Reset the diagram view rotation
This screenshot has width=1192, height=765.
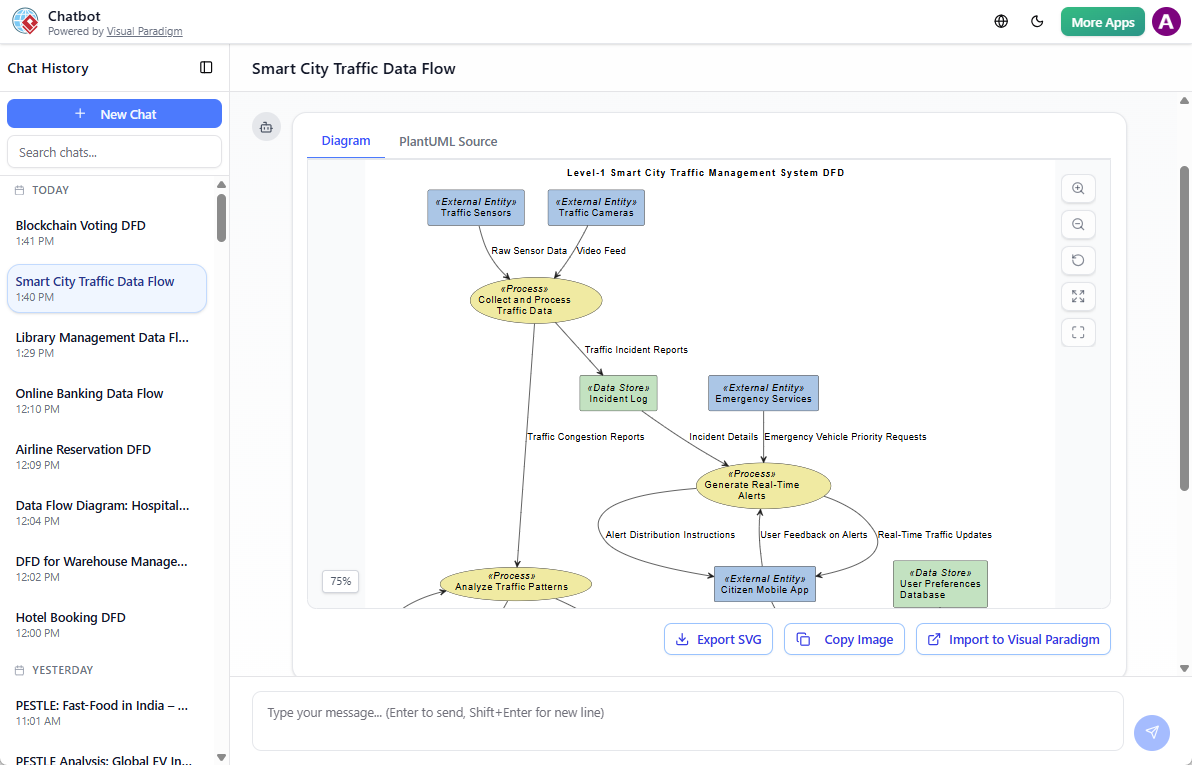pos(1078,260)
